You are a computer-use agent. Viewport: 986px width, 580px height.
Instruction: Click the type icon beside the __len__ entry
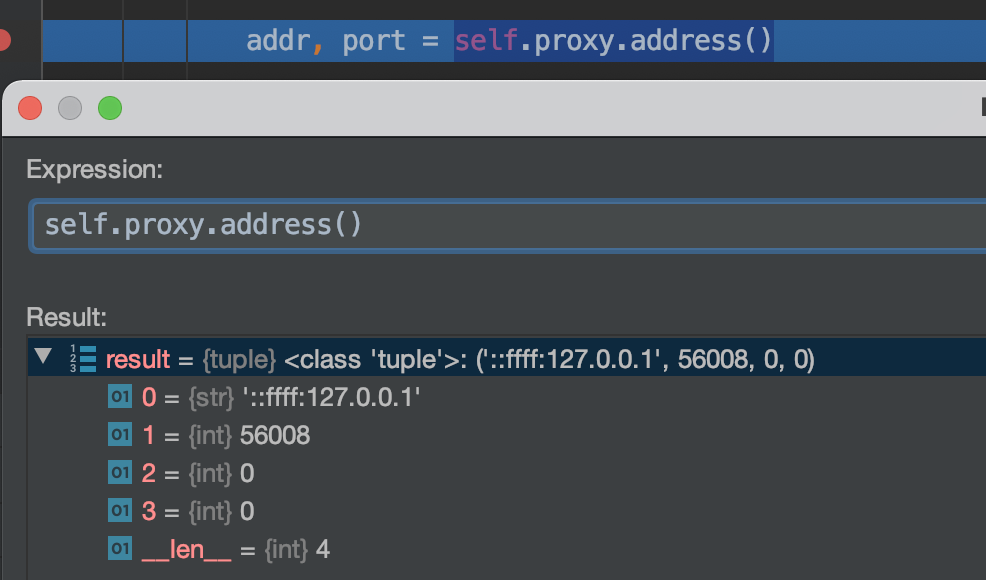(119, 549)
